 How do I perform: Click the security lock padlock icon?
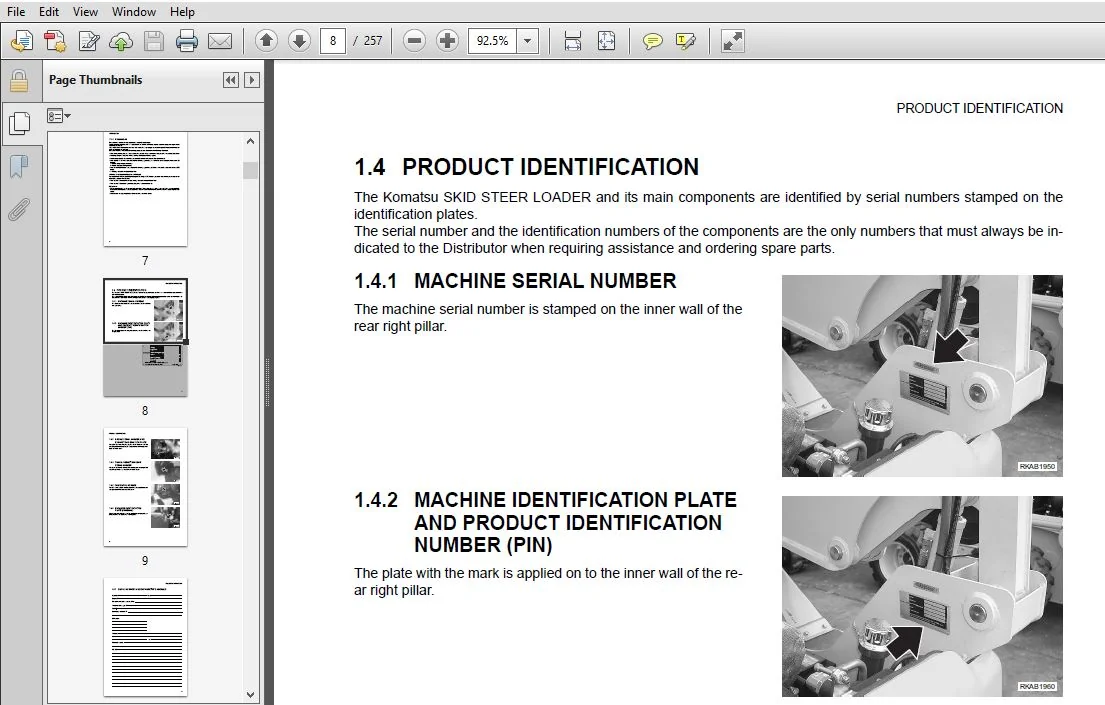coord(19,82)
